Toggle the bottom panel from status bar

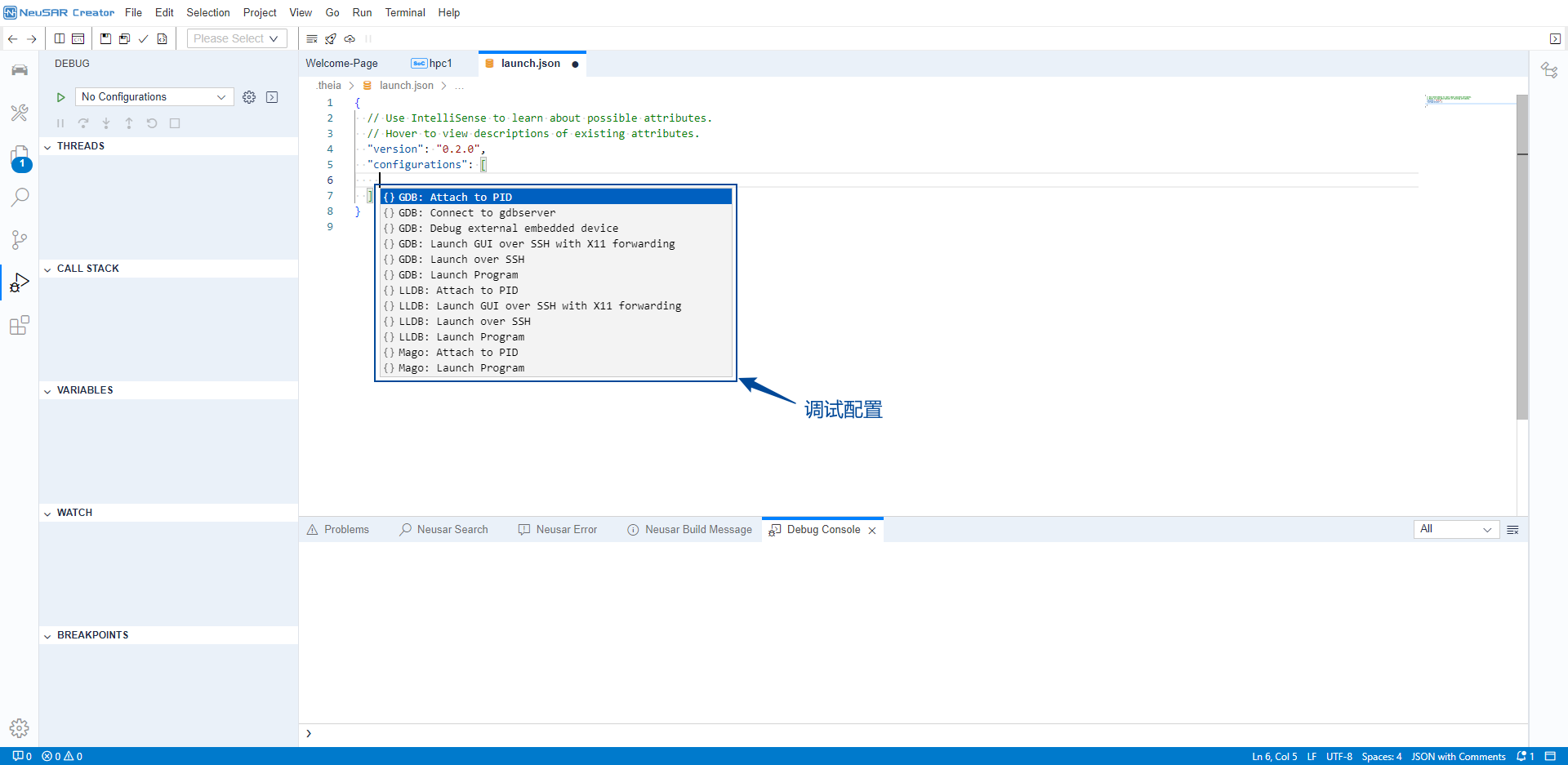tap(1550, 756)
